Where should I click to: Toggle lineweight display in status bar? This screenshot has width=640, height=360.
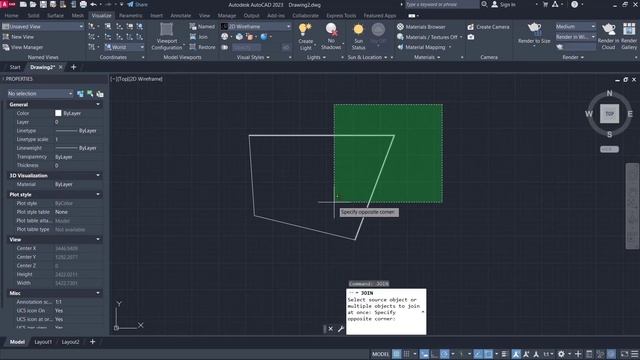[505, 354]
